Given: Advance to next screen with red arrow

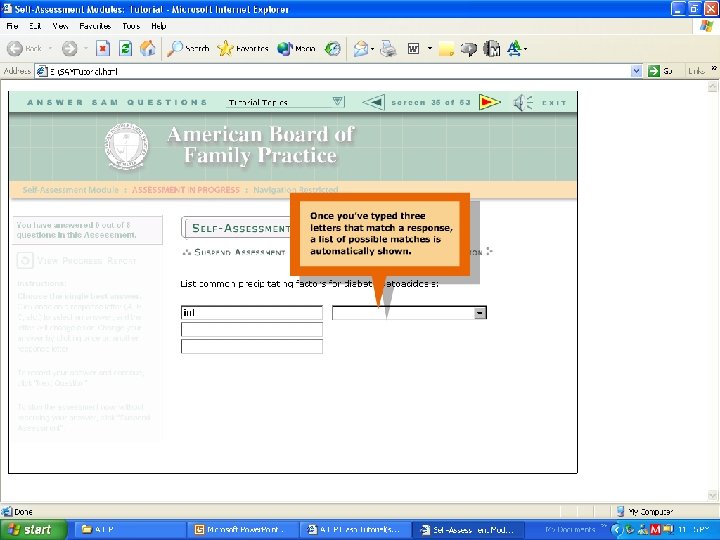Looking at the screenshot, I should 489,102.
